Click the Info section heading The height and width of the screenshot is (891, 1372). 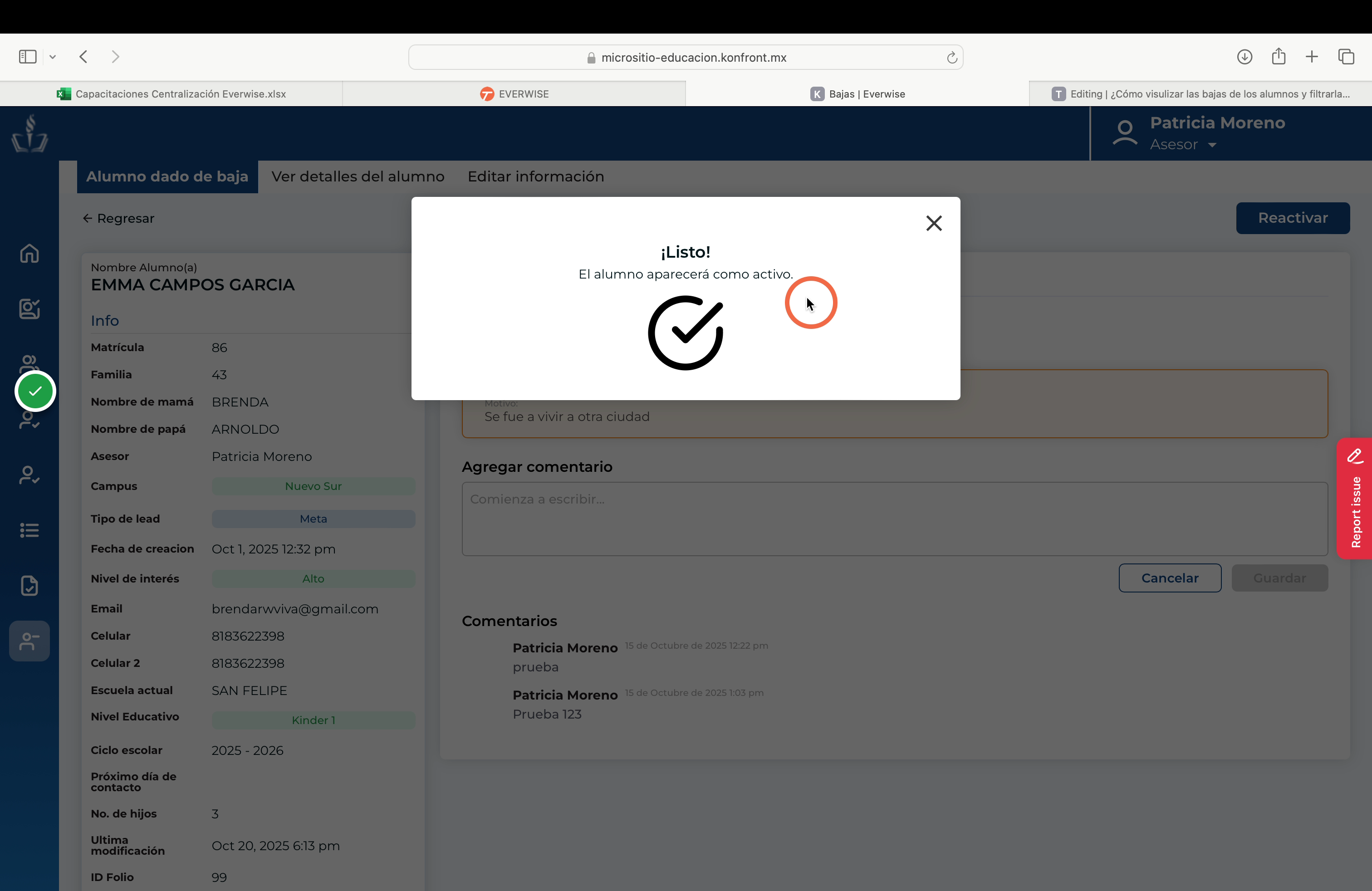tap(105, 320)
